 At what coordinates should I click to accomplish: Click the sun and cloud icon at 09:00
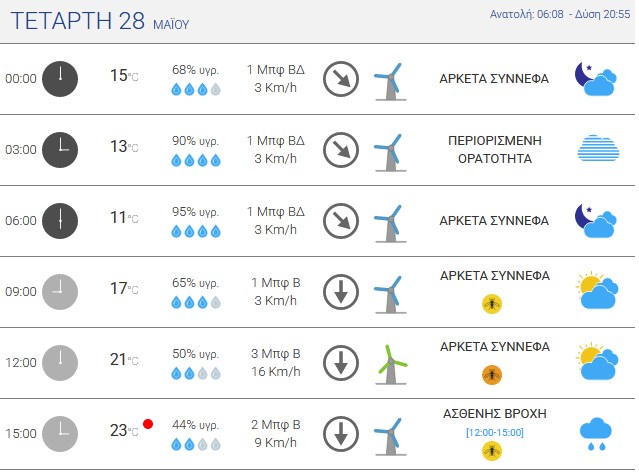(597, 290)
